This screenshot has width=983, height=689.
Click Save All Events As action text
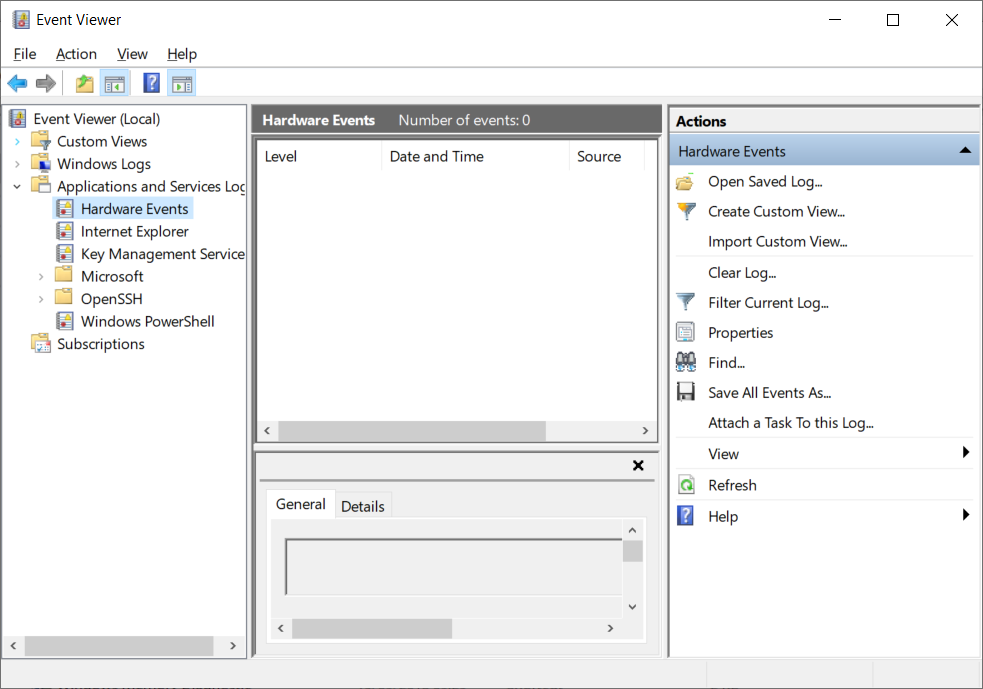pyautogui.click(x=769, y=392)
